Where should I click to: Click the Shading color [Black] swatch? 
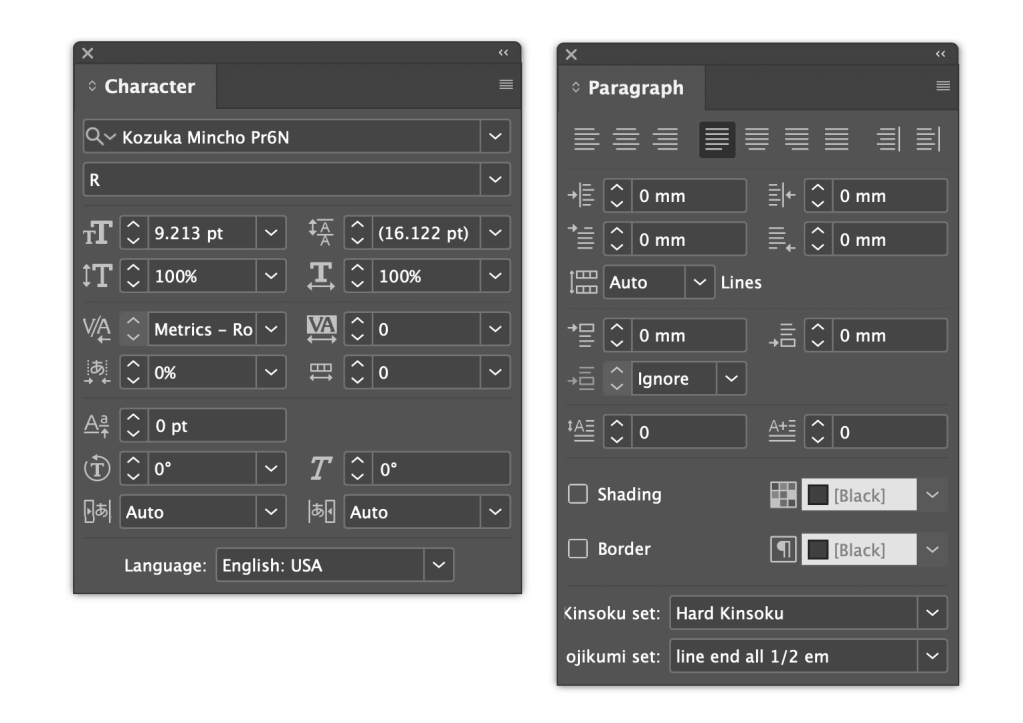point(858,495)
